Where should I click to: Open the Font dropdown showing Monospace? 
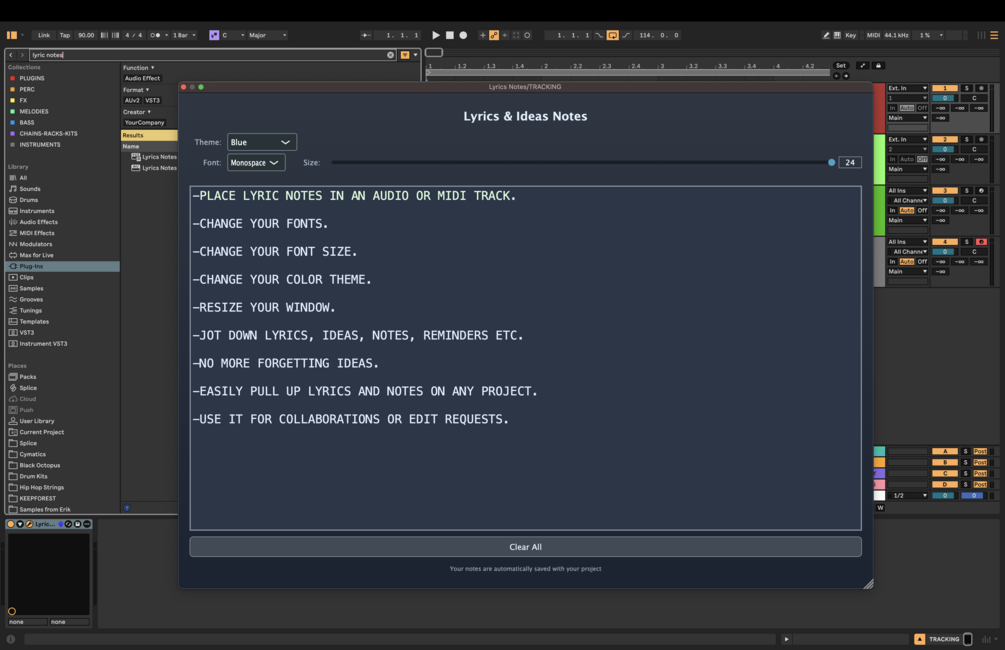tap(256, 163)
